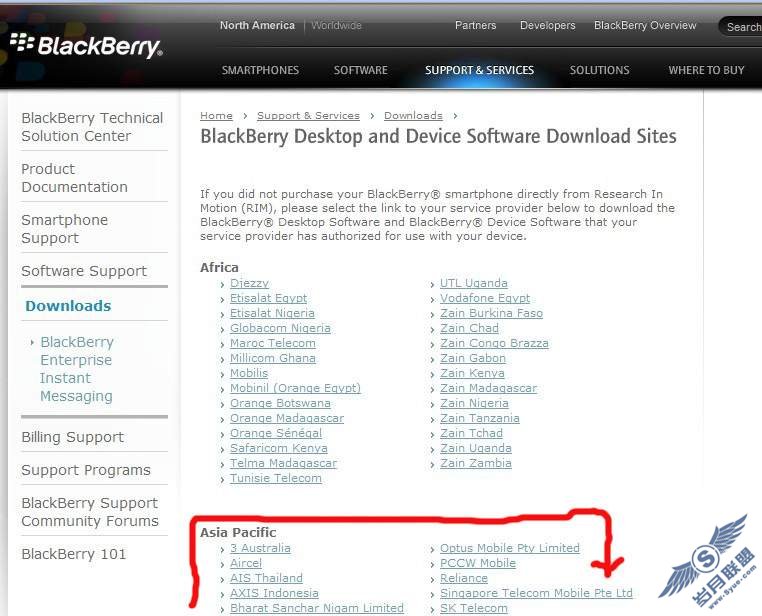Open the Millicom Ghana link
This screenshot has width=762, height=616.
(273, 358)
